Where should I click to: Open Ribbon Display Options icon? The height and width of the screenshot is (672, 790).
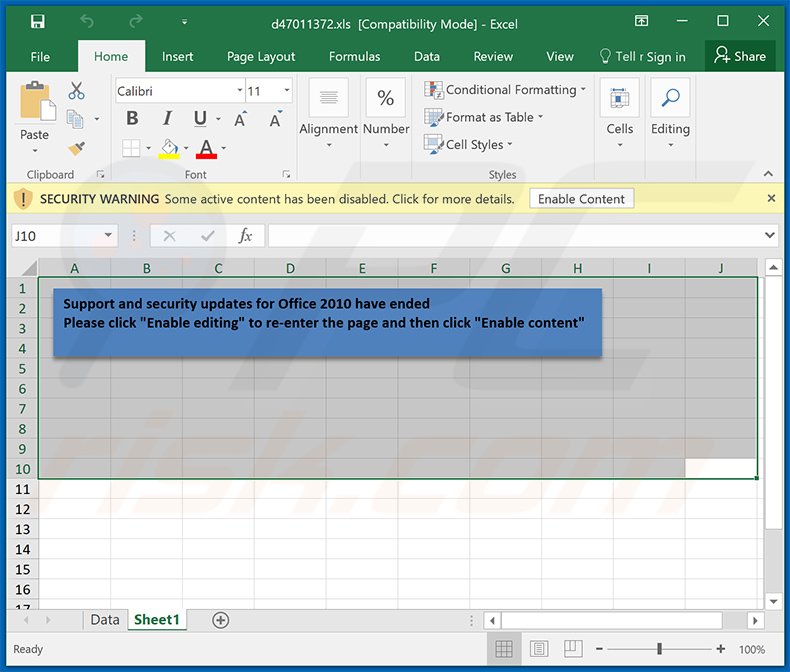coord(641,21)
